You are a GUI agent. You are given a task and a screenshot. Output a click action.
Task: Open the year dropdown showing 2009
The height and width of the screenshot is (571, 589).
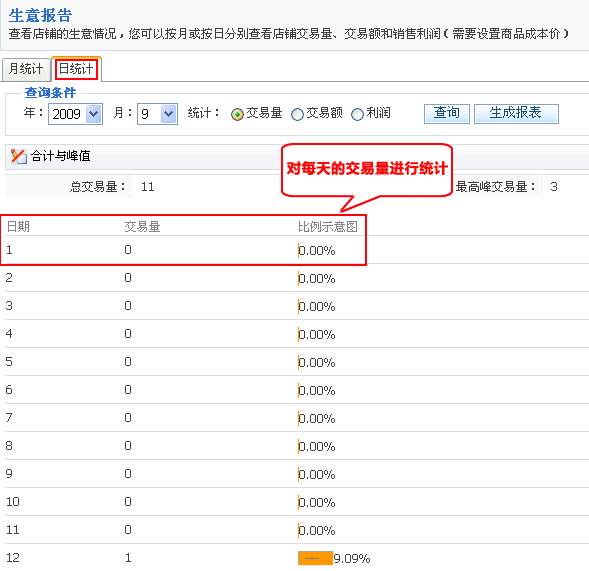(76, 114)
